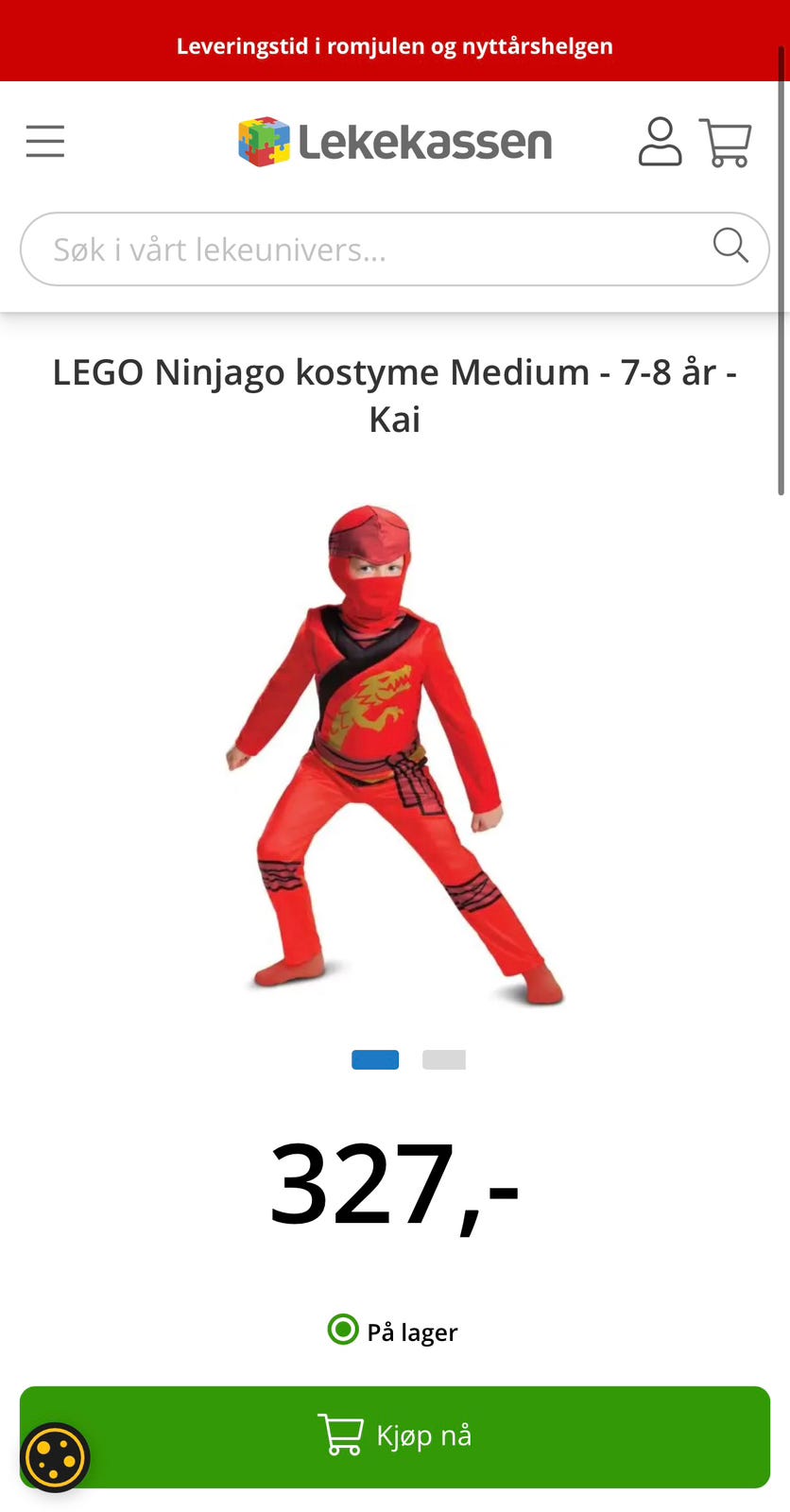Click the magnifier search icon
Viewport: 790px width, 1512px height.
(730, 245)
